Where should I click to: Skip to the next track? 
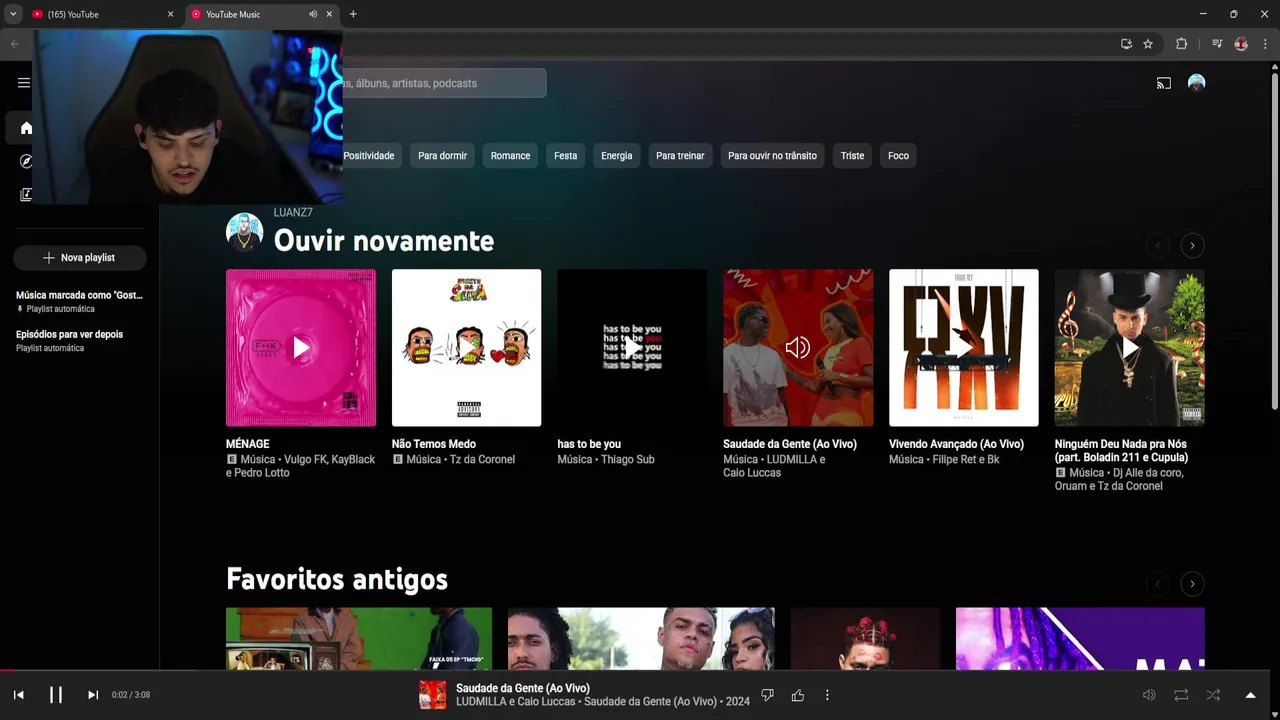coord(92,695)
